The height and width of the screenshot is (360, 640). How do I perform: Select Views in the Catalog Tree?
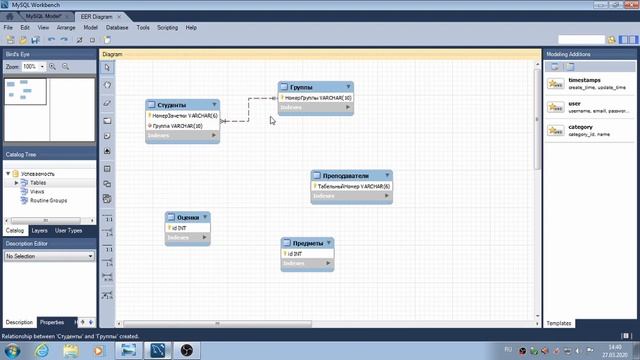[37, 191]
